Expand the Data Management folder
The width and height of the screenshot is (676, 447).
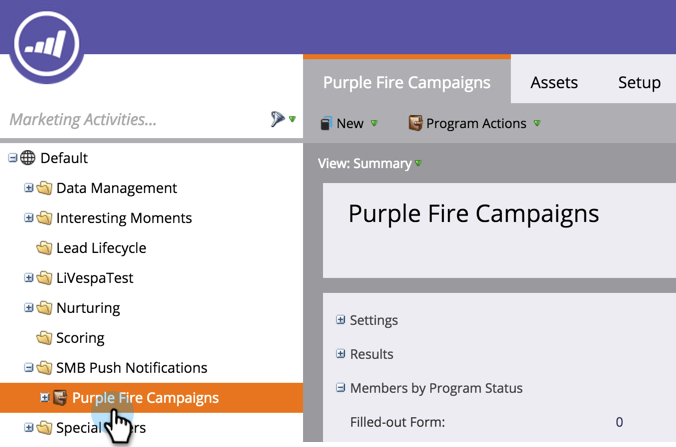(x=29, y=188)
